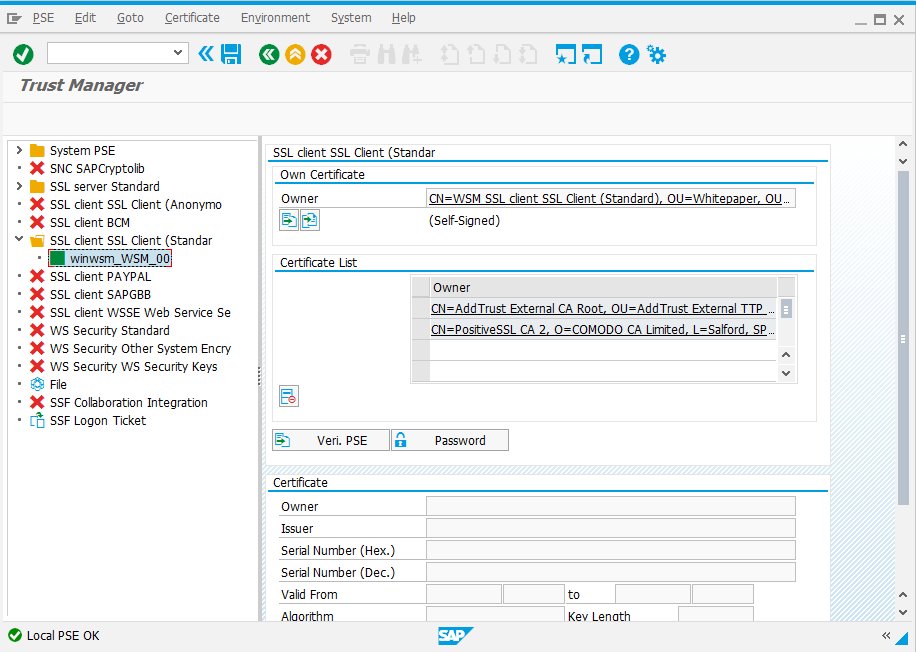This screenshot has width=916, height=652.
Task: Click the Save icon in the toolbar
Action: [x=231, y=55]
